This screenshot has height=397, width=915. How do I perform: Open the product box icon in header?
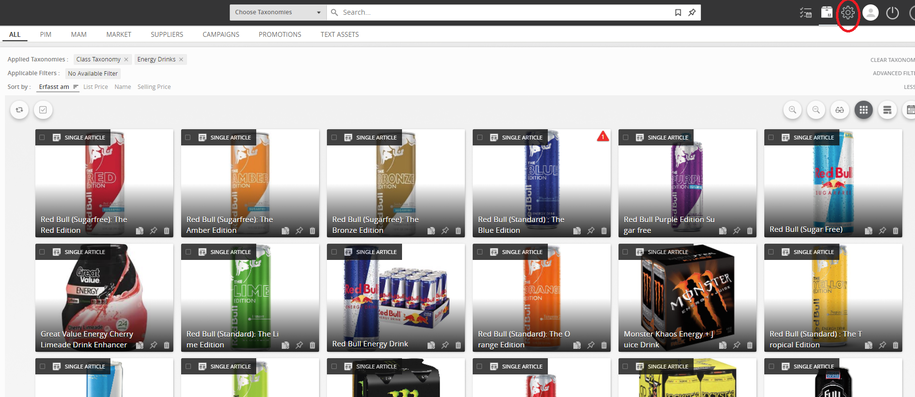(x=826, y=12)
